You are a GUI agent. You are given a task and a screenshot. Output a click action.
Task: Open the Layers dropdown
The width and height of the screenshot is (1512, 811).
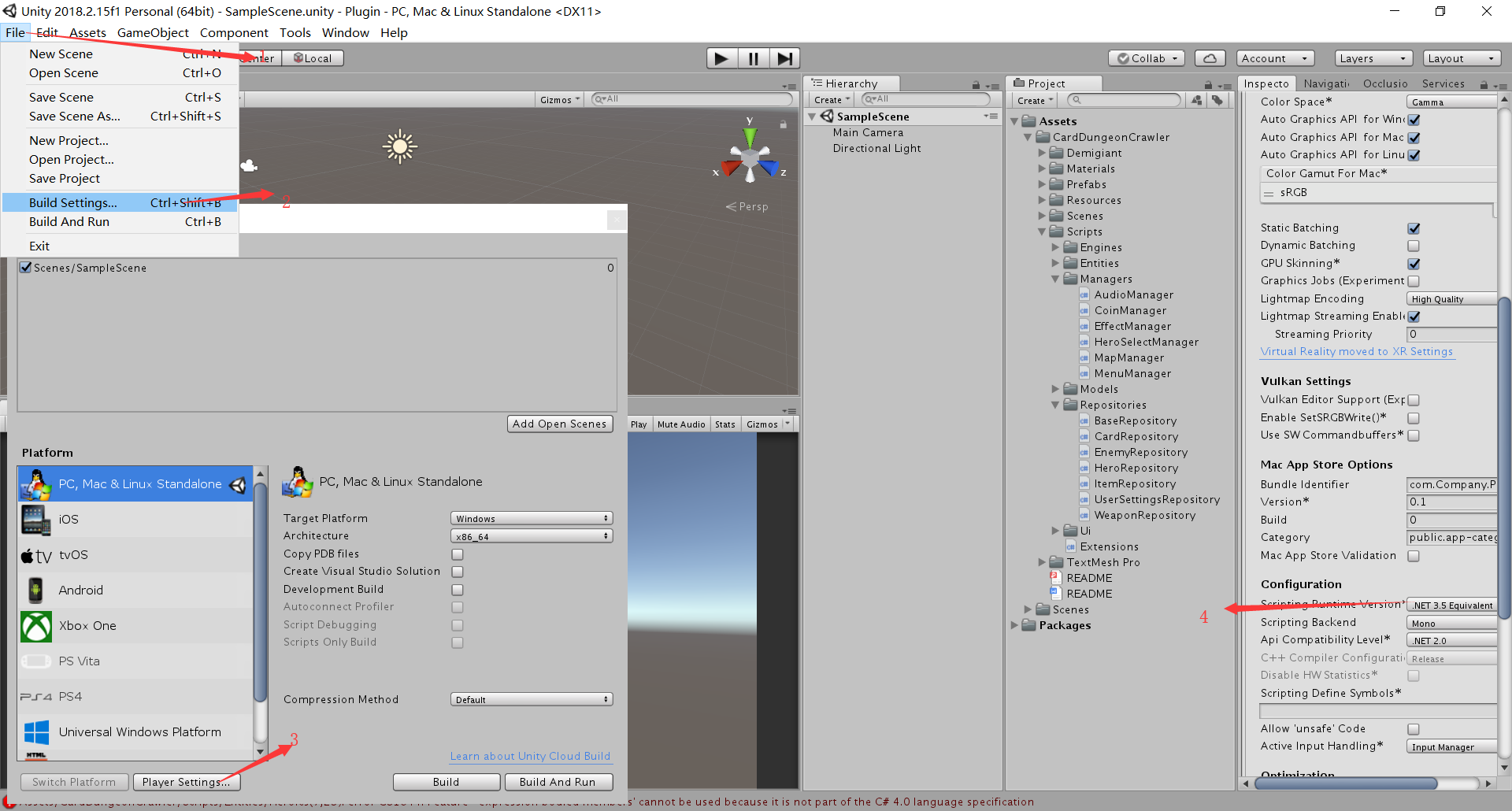pos(1373,58)
